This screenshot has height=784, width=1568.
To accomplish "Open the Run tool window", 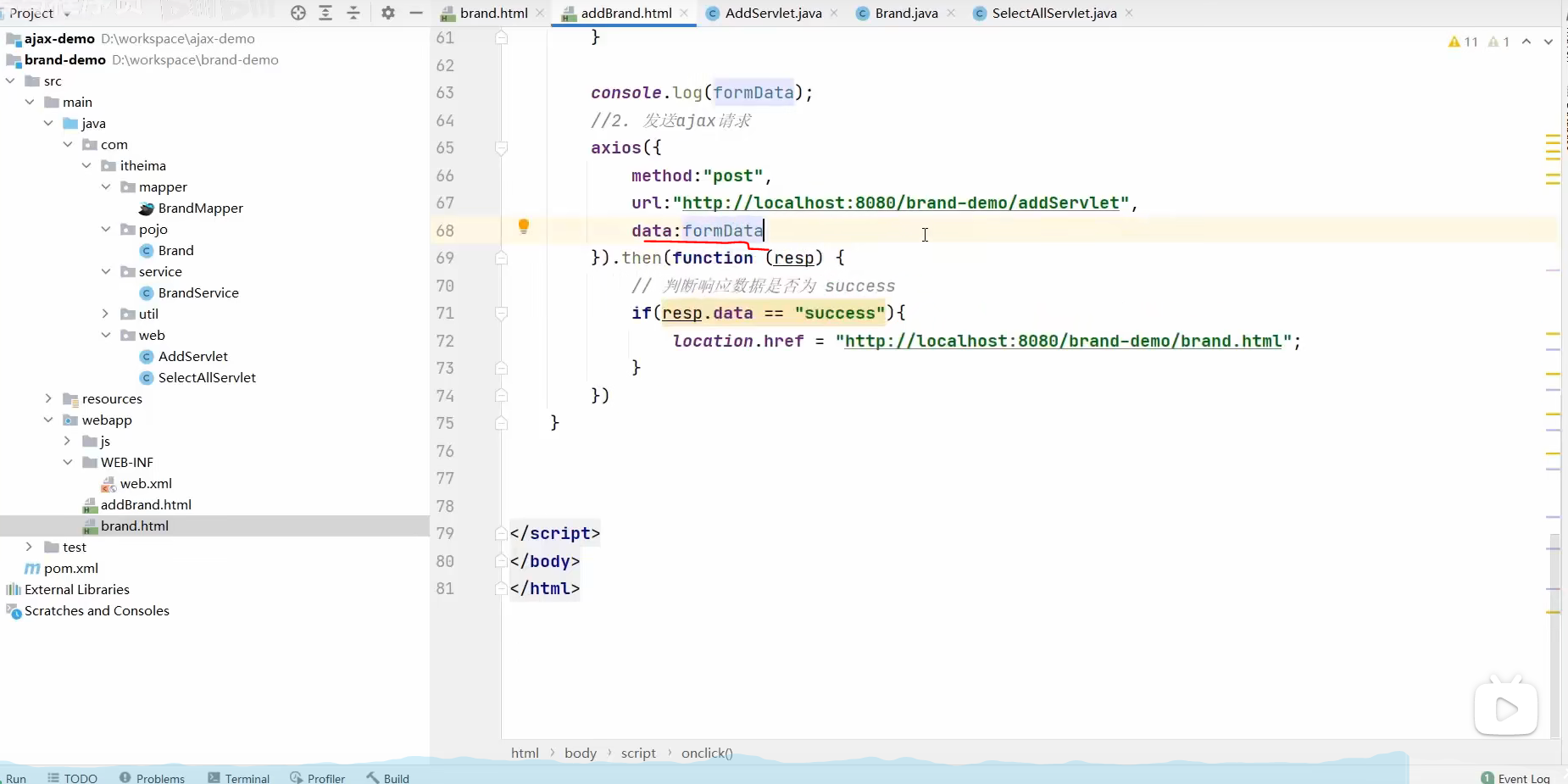I will pyautogui.click(x=15, y=778).
